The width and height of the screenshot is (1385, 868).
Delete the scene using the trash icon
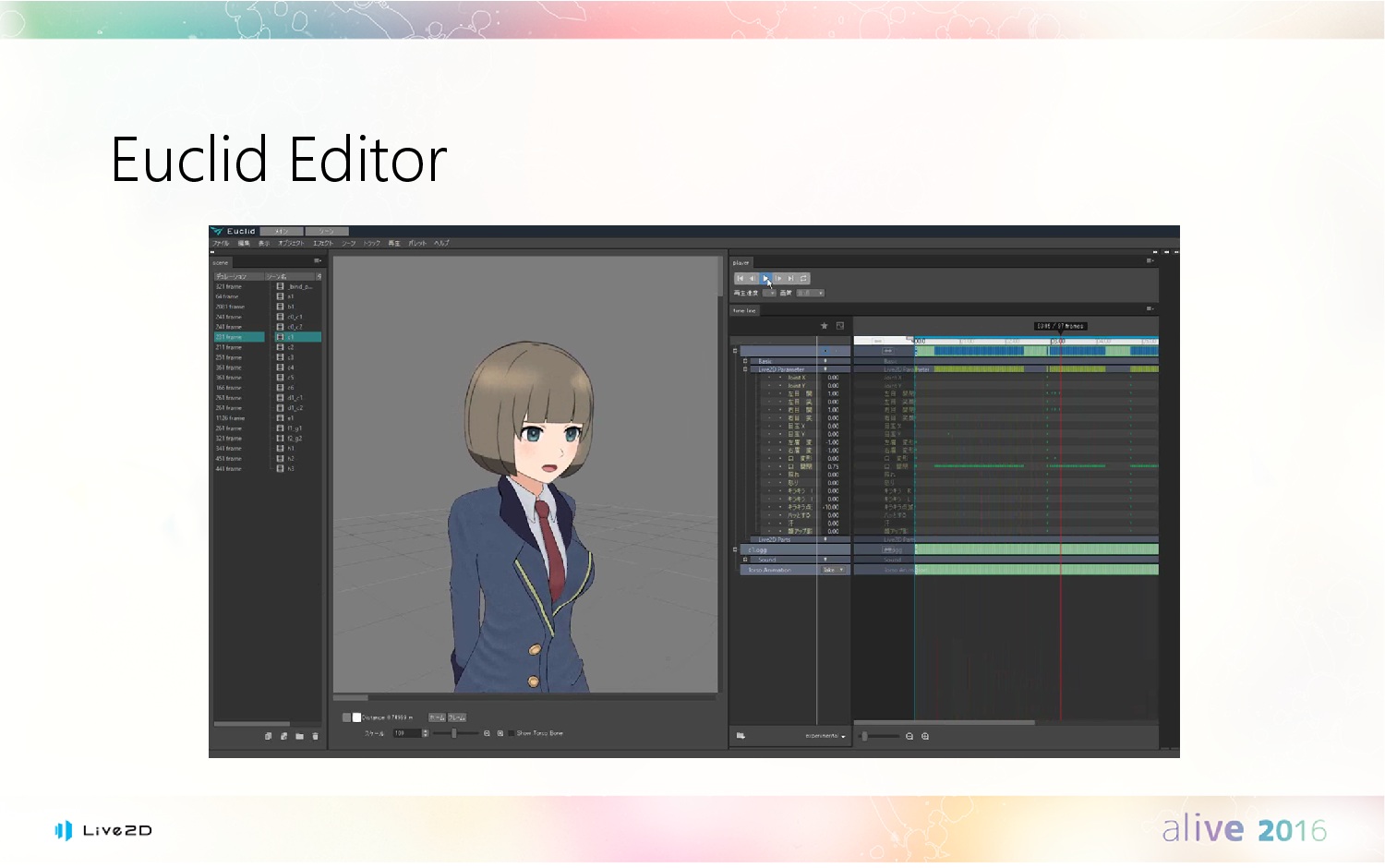[315, 736]
